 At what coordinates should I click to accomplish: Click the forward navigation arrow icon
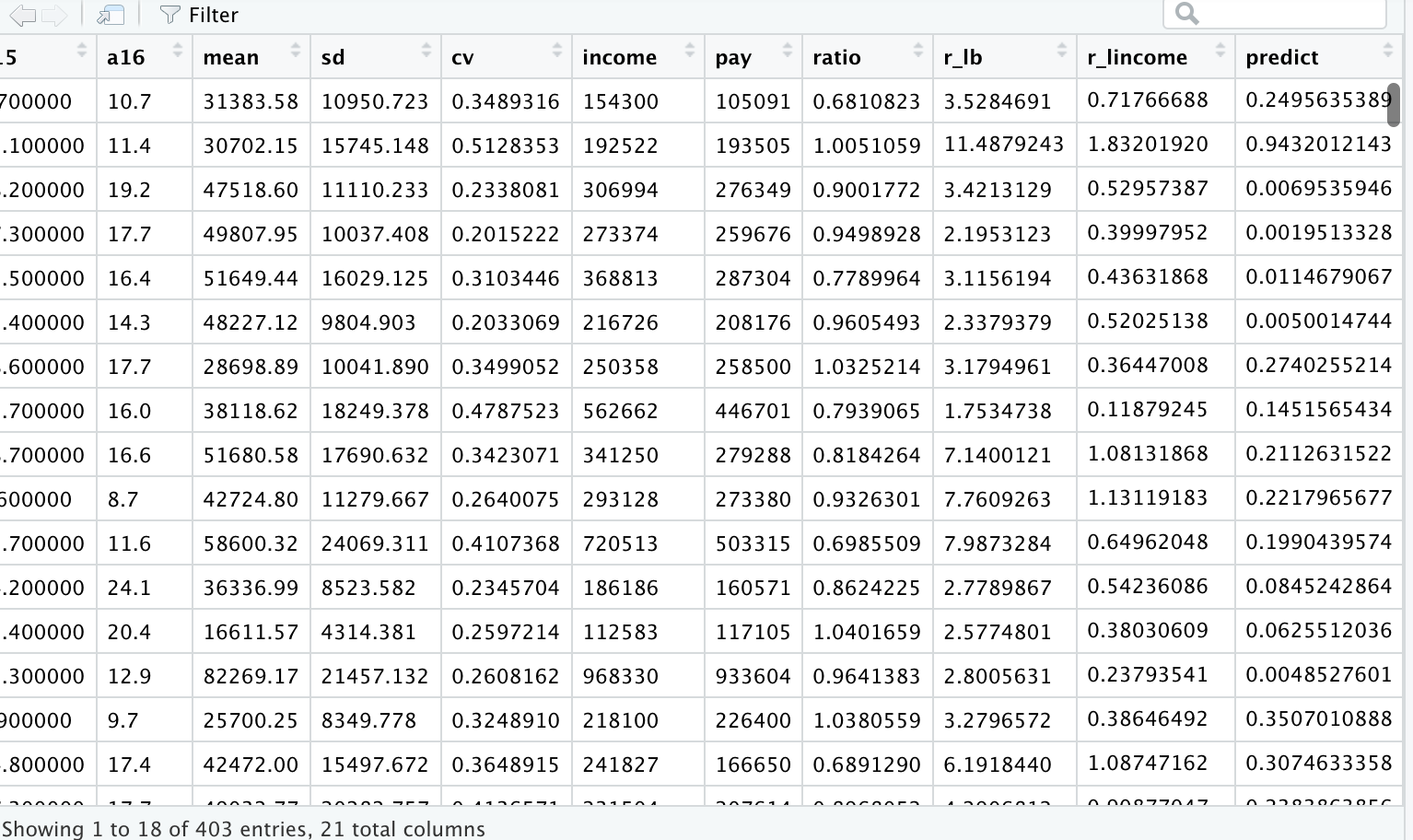click(x=54, y=15)
